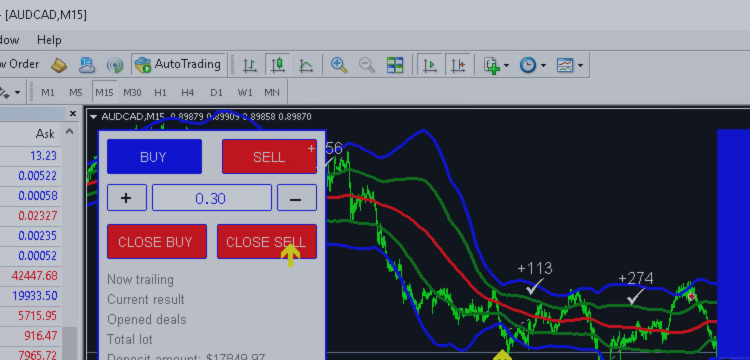Select the M30 timeframe
Image resolution: width=750 pixels, height=360 pixels.
[132, 92]
